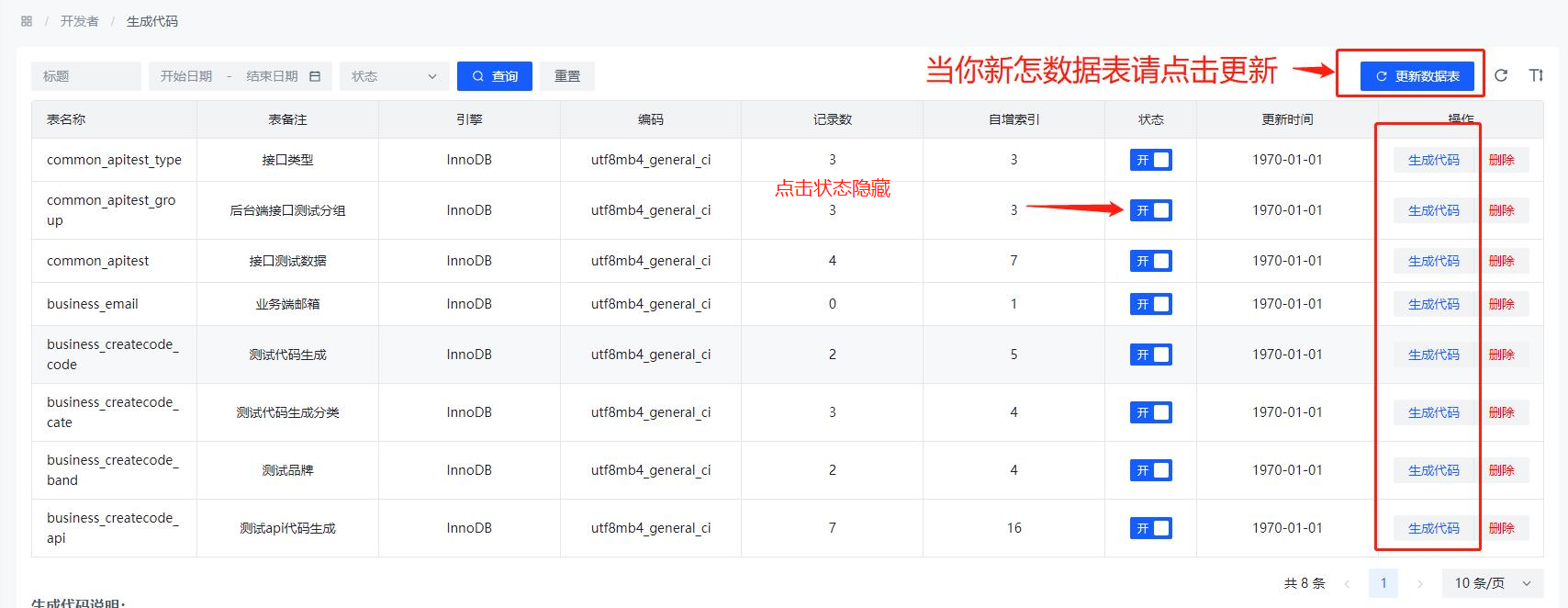
Task: Click the 编码 column header
Action: [x=651, y=119]
